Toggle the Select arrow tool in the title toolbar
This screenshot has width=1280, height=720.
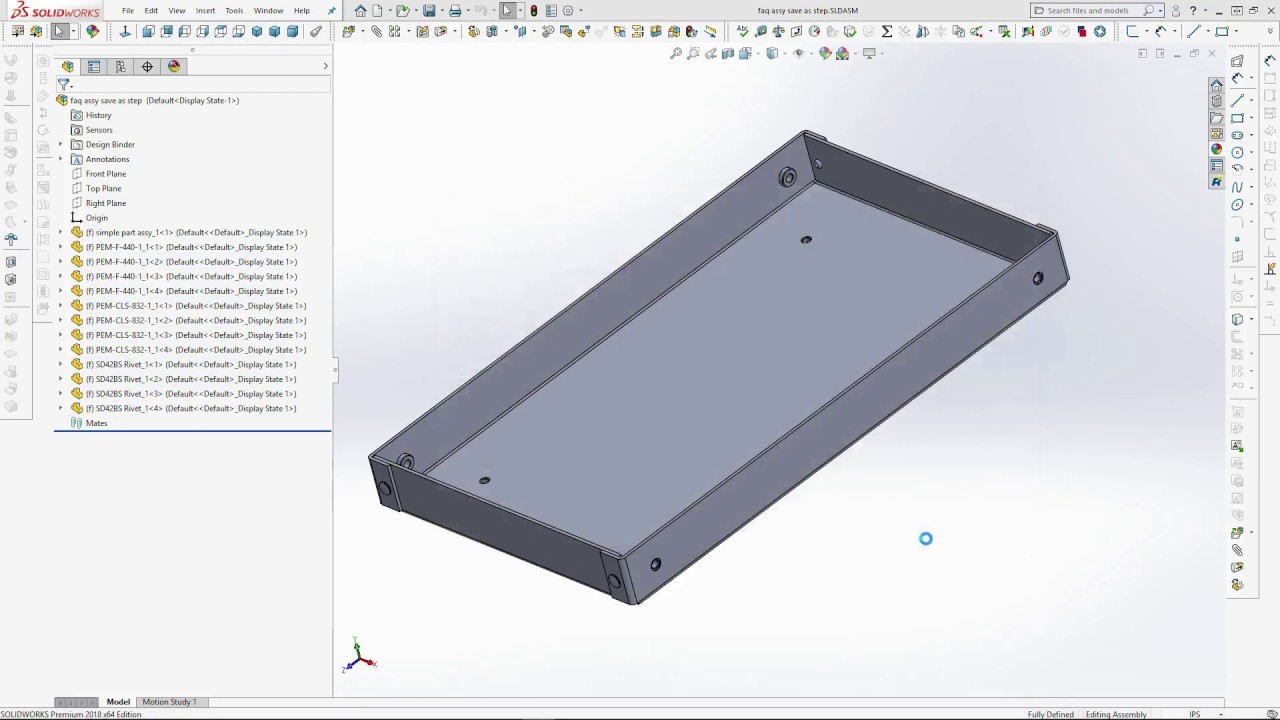[x=507, y=11]
